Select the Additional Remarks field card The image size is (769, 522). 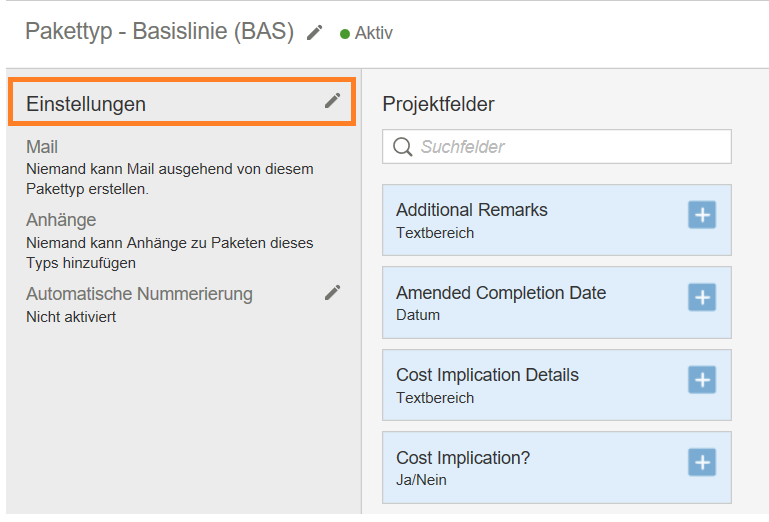click(557, 220)
